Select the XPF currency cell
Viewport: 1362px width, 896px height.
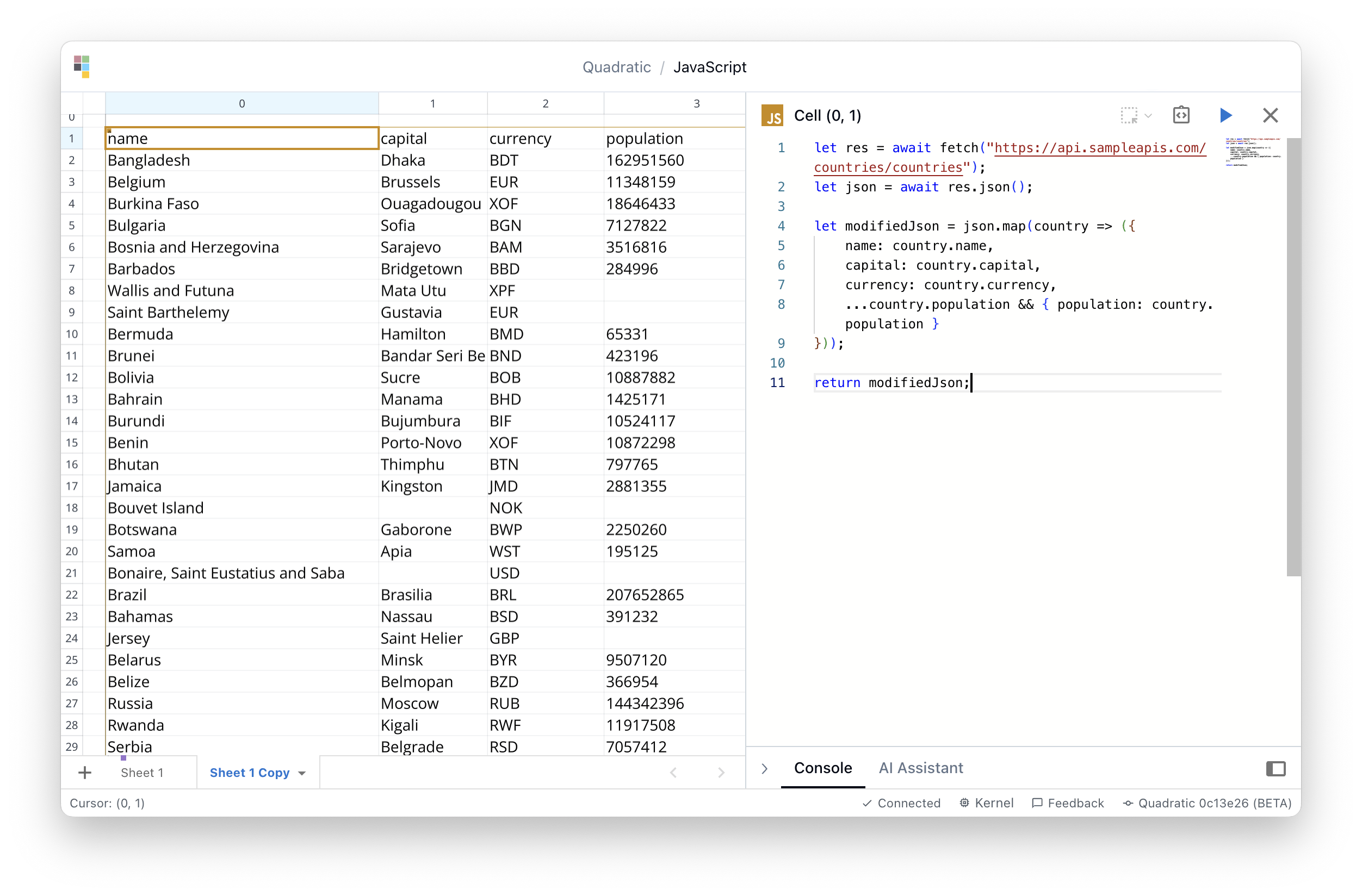[x=546, y=291]
